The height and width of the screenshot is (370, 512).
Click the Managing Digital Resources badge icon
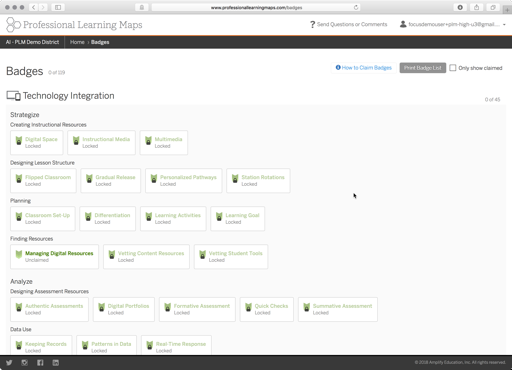point(19,255)
